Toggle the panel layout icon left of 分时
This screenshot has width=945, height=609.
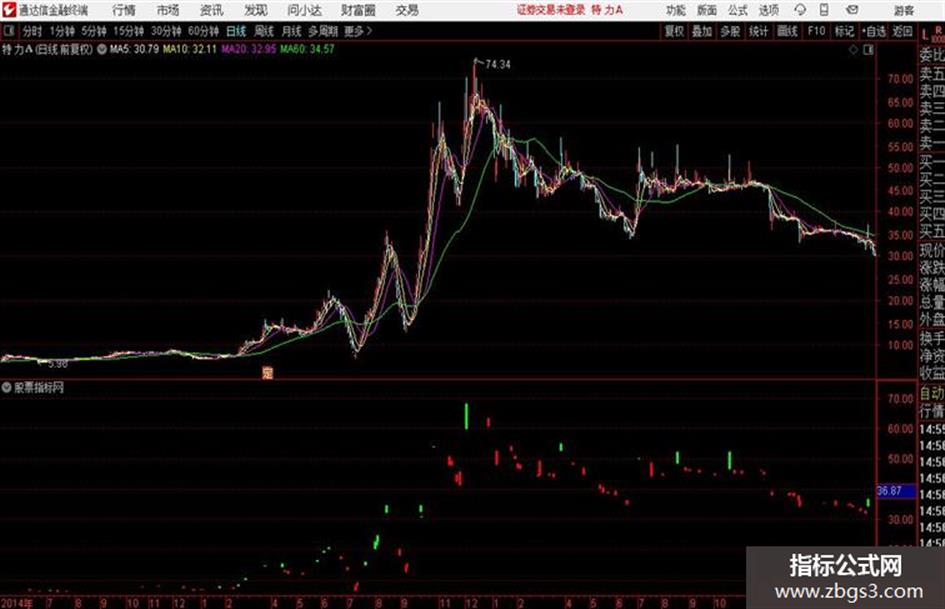[x=8, y=31]
